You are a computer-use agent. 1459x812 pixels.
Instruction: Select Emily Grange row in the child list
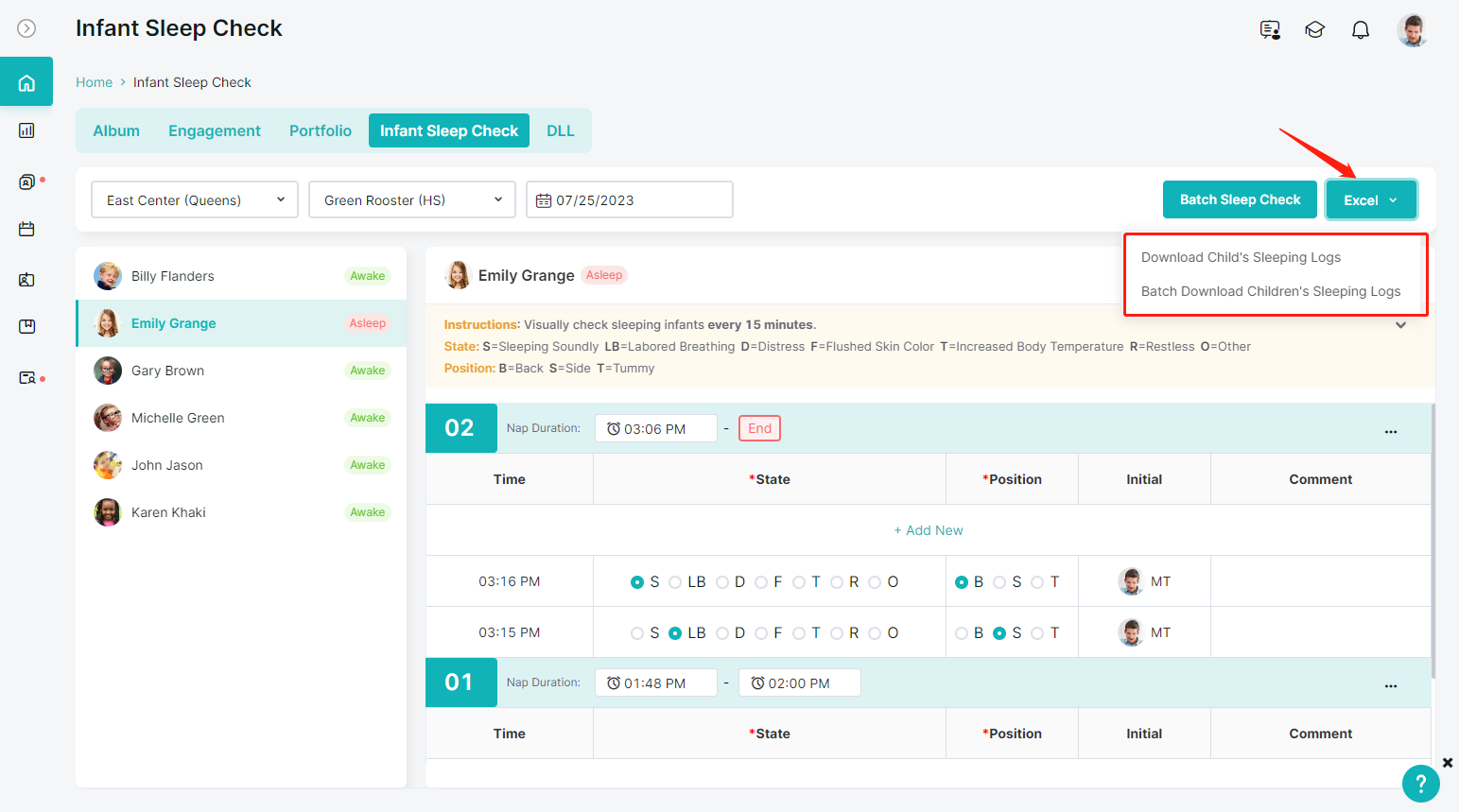coord(241,323)
